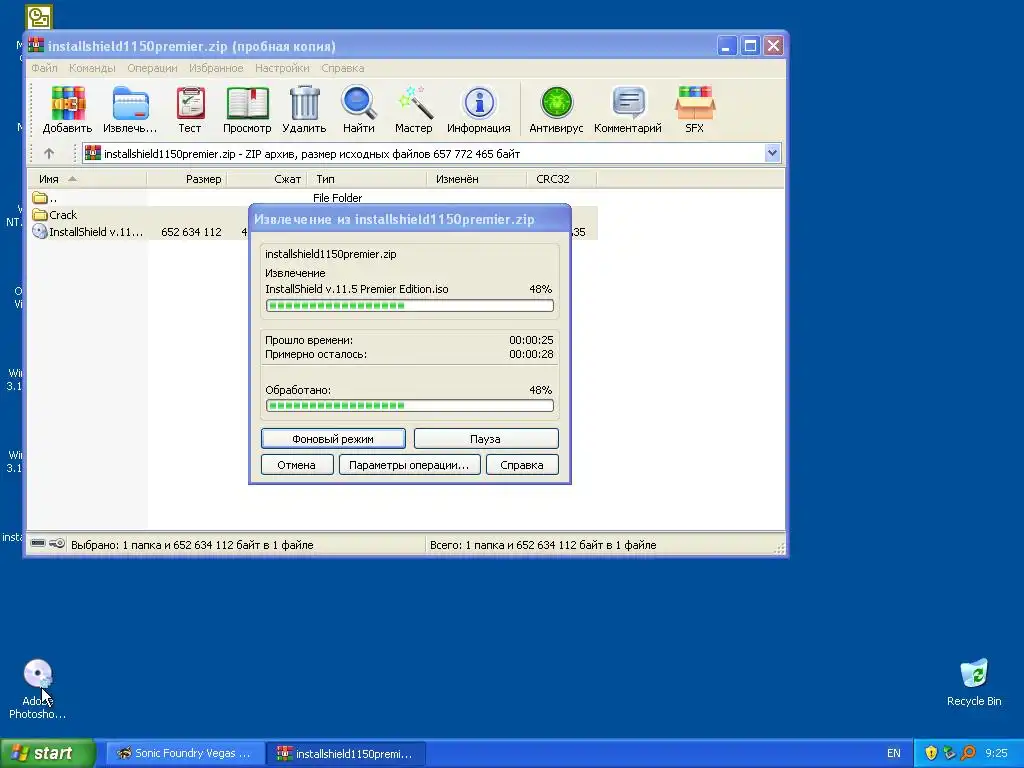The width and height of the screenshot is (1024, 768).
Task: Click the security shield tray icon
Action: point(931,753)
